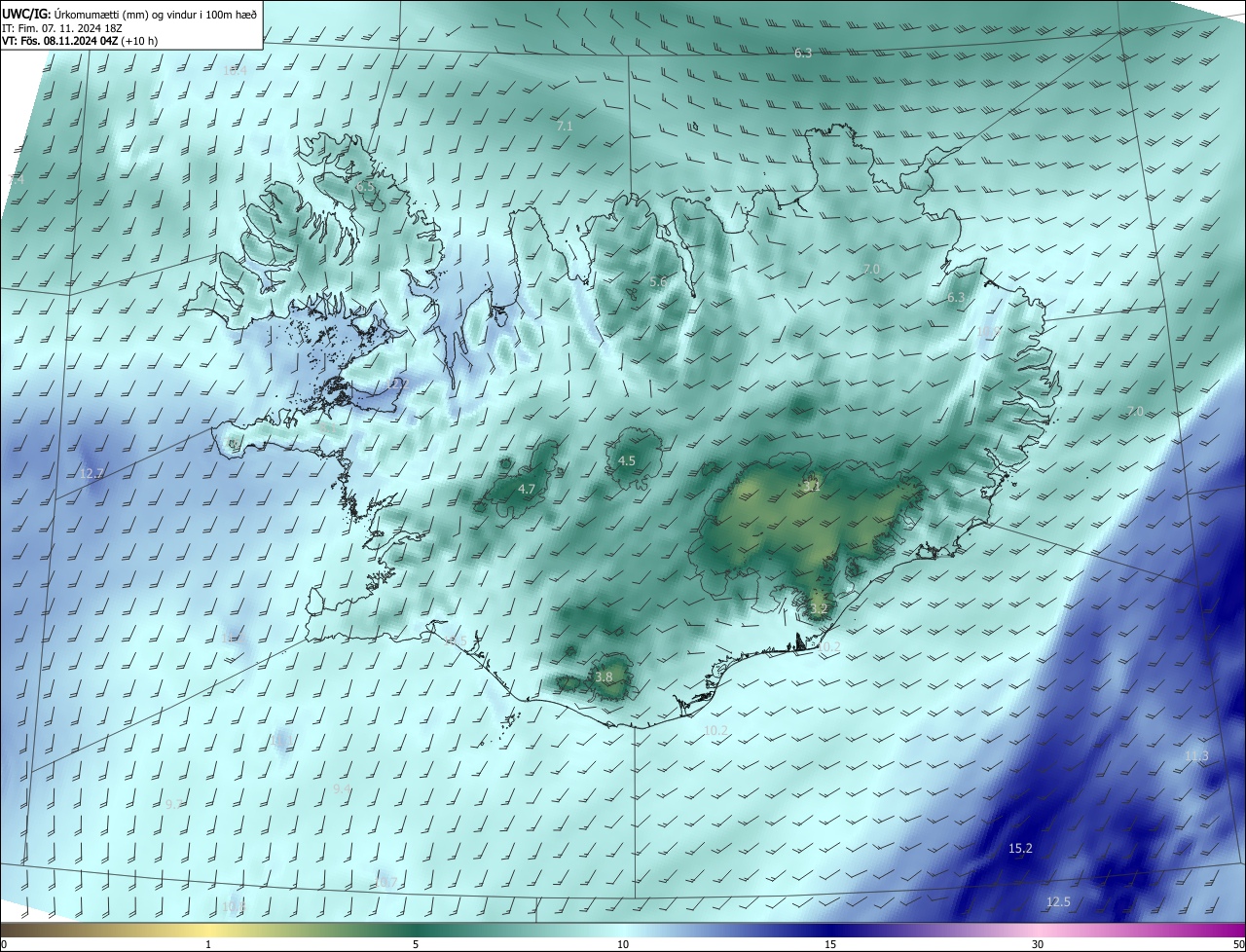Click the colorbar tick label 0
The image size is (1246, 952).
(4, 945)
